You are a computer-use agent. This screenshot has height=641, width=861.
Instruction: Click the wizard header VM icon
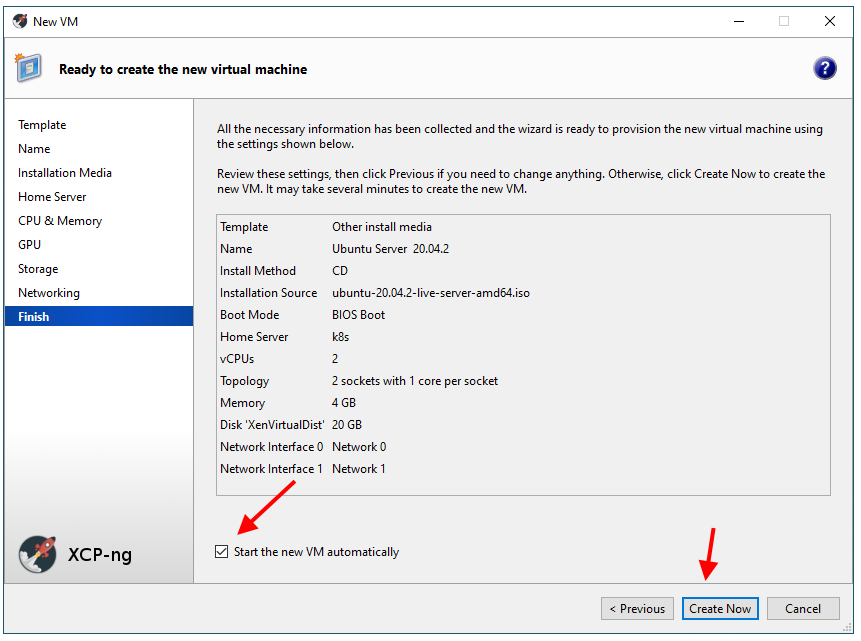point(29,68)
